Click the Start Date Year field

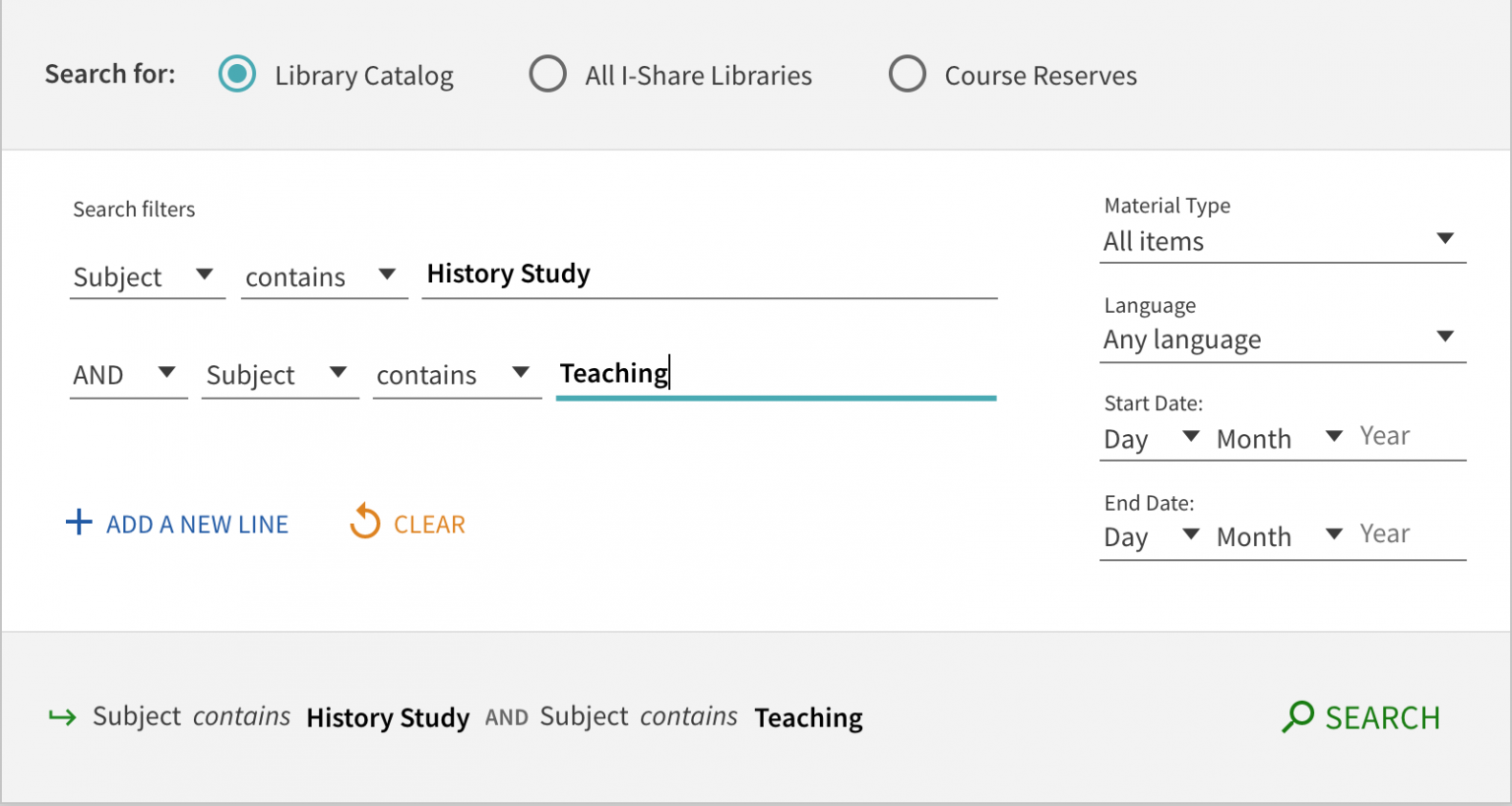[1410, 436]
